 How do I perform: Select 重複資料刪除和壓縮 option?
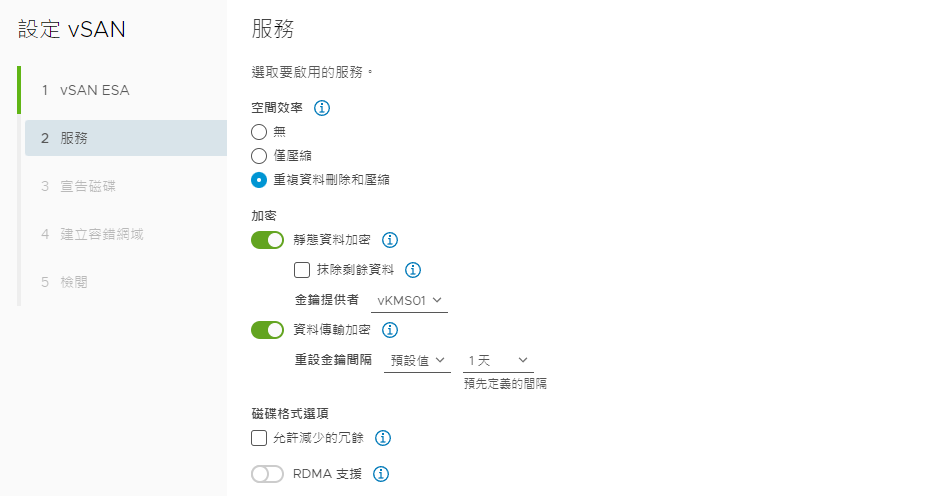pos(259,180)
